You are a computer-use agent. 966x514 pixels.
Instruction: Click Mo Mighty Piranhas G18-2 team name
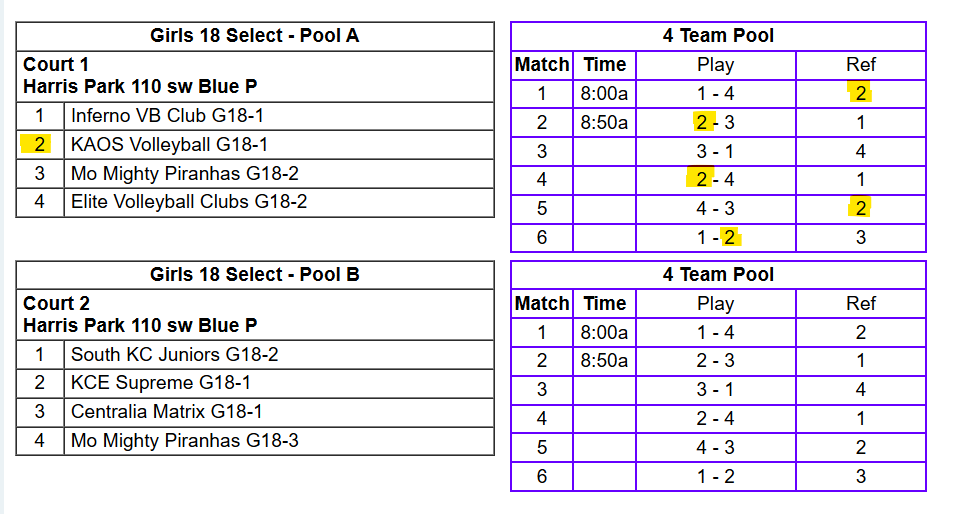pyautogui.click(x=184, y=174)
